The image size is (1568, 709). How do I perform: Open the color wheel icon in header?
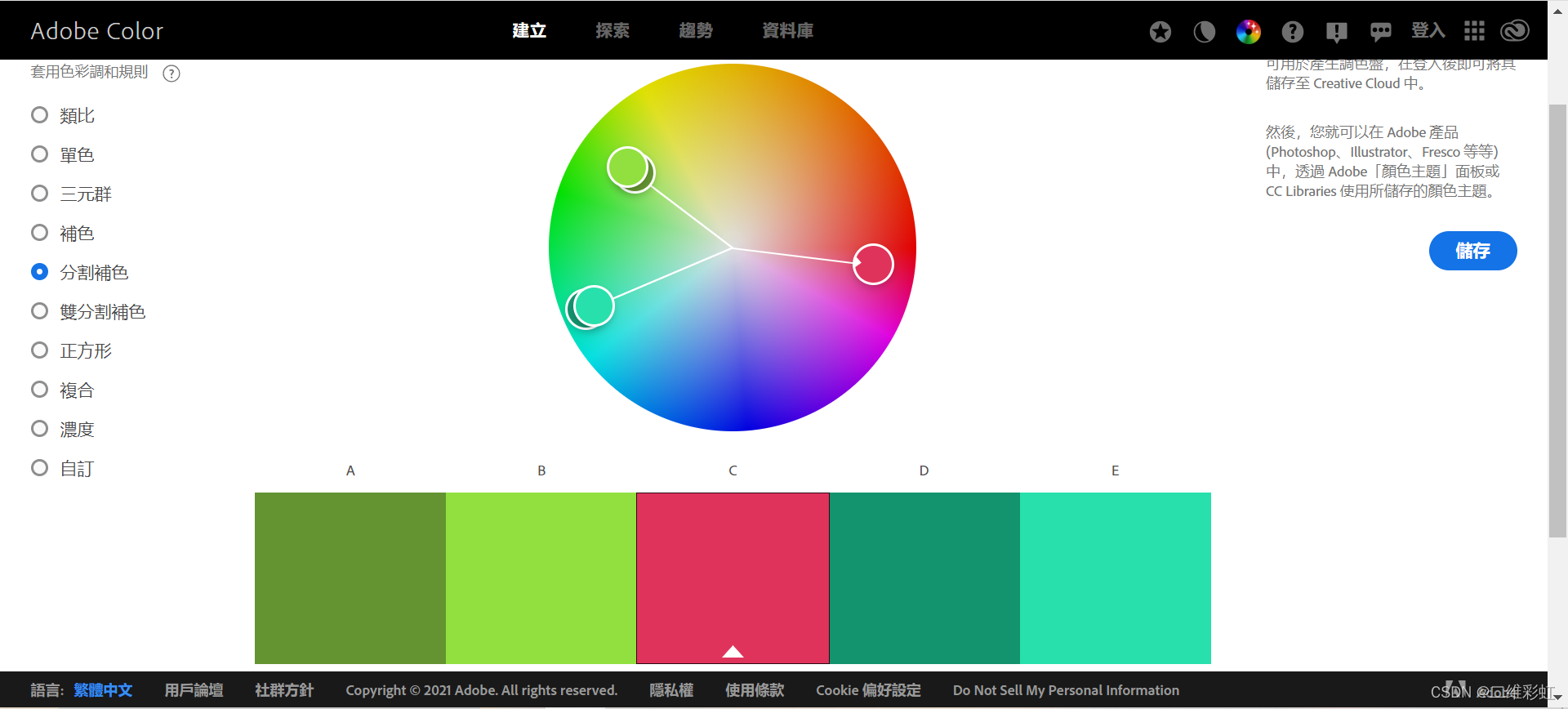click(x=1248, y=32)
